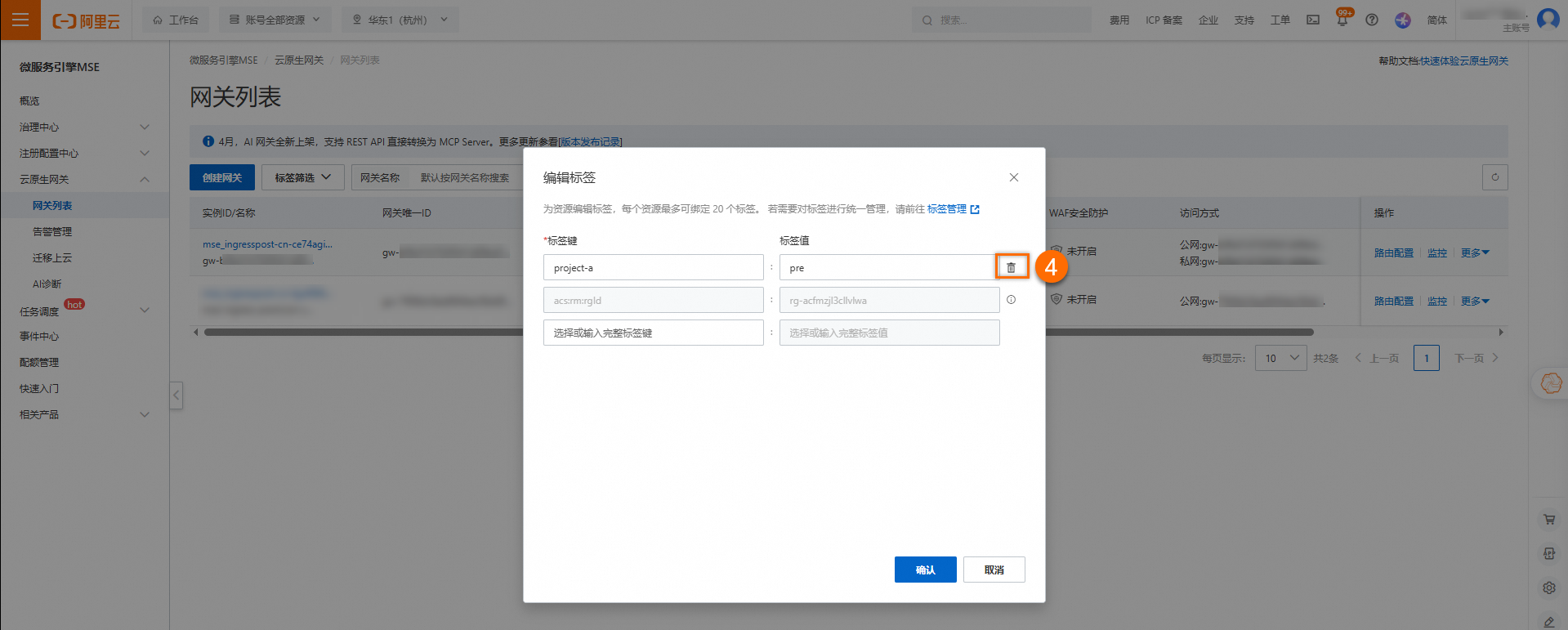Open mse_ingresspost gateway instance link

267,244
